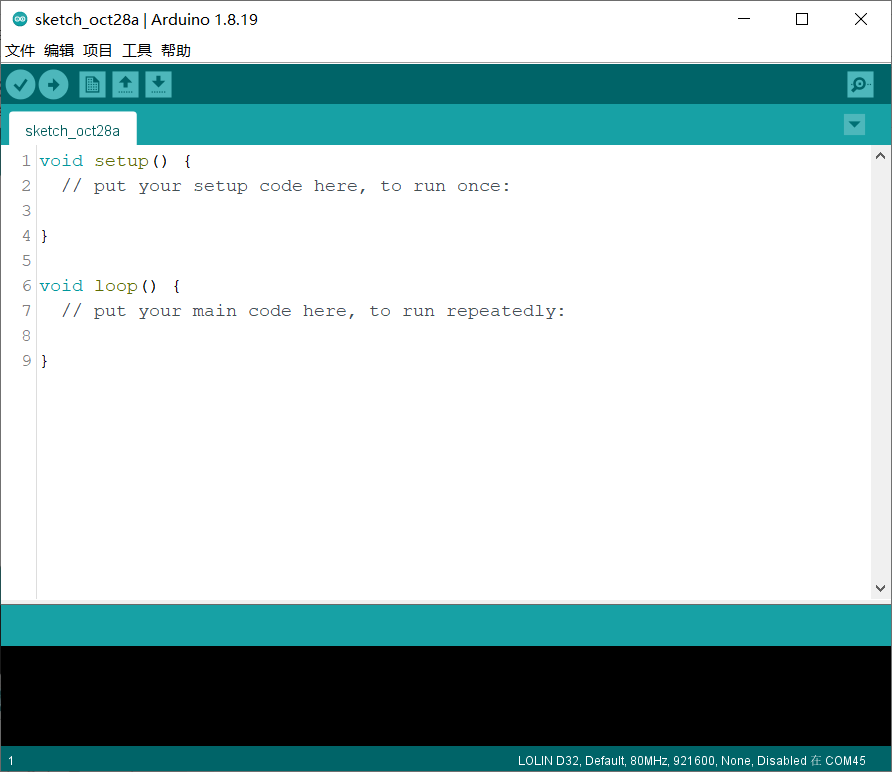Click the closing brace on line 4
Screen dimensions: 892x772
pyautogui.click(x=44, y=236)
